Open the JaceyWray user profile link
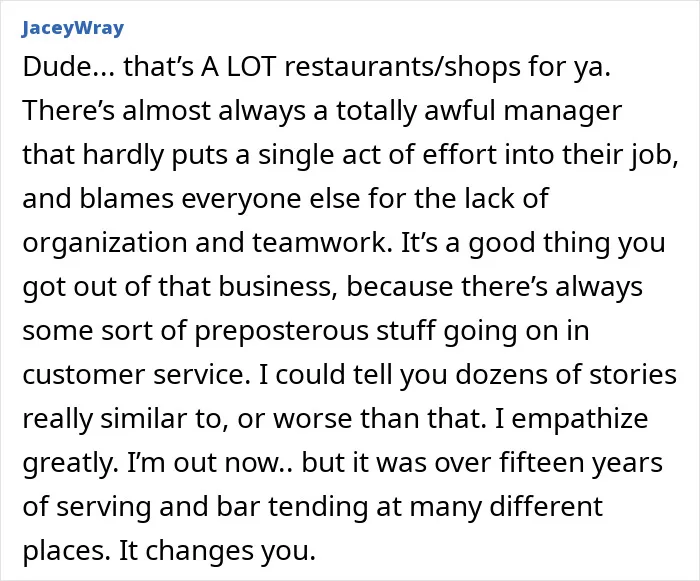This screenshot has height=581, width=700. (72, 29)
